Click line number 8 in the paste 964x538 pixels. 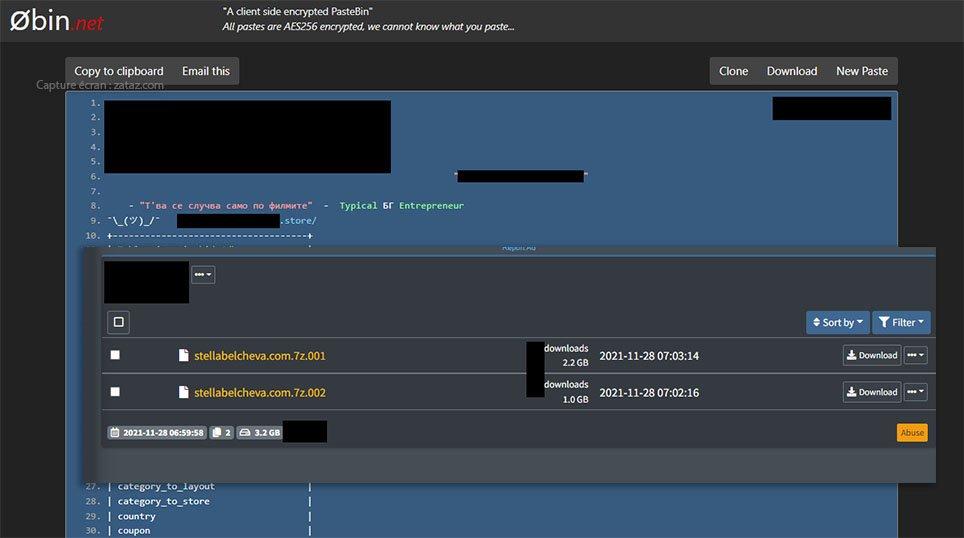click(95, 206)
